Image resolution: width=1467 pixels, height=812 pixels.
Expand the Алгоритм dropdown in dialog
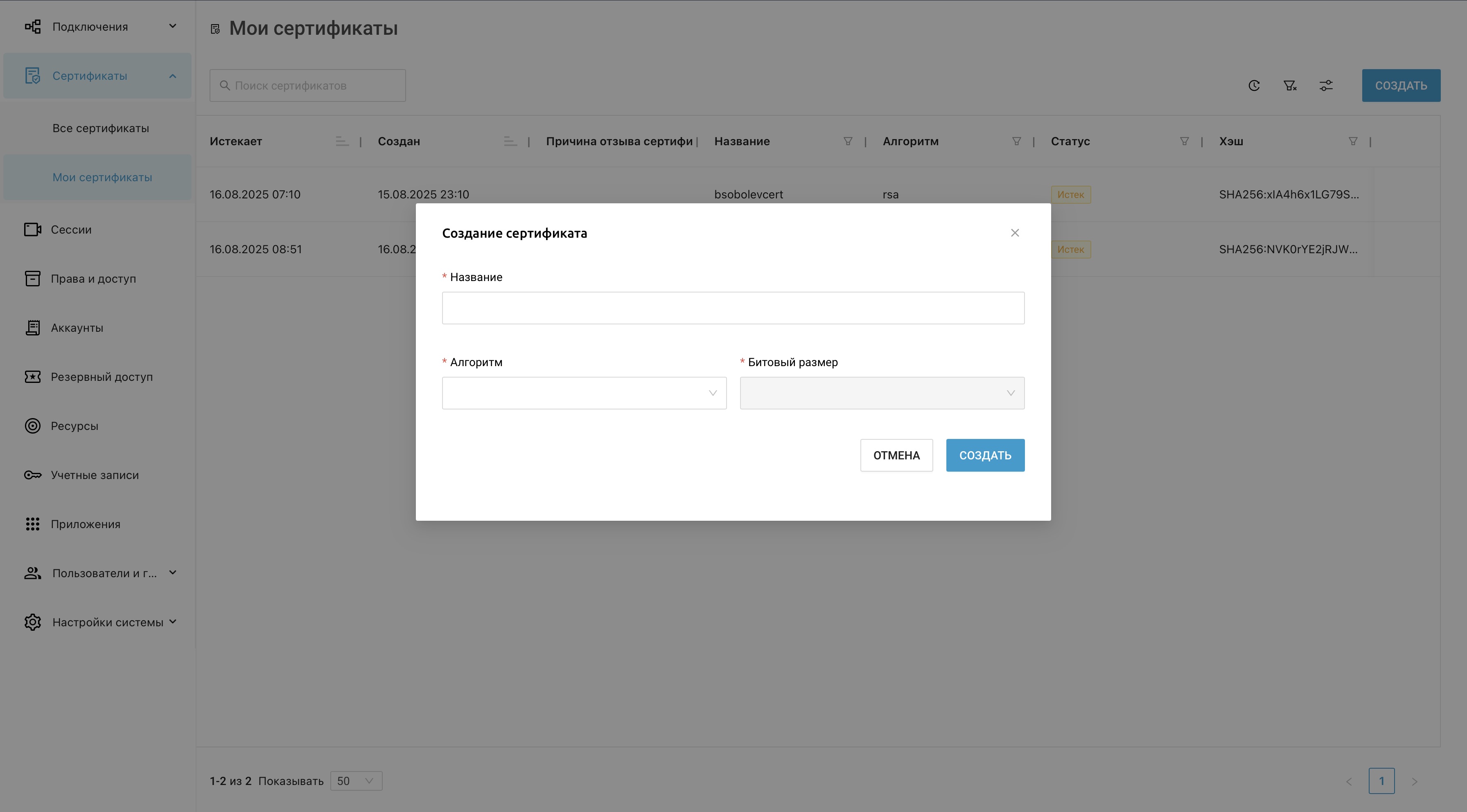[x=584, y=393]
